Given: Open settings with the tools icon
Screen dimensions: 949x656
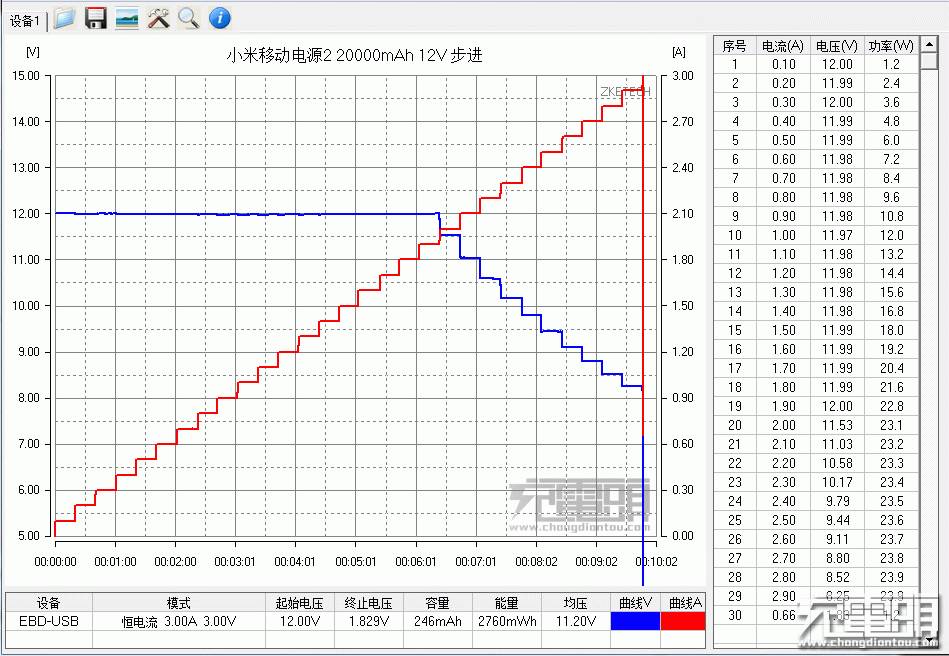Looking at the screenshot, I should click(159, 18).
